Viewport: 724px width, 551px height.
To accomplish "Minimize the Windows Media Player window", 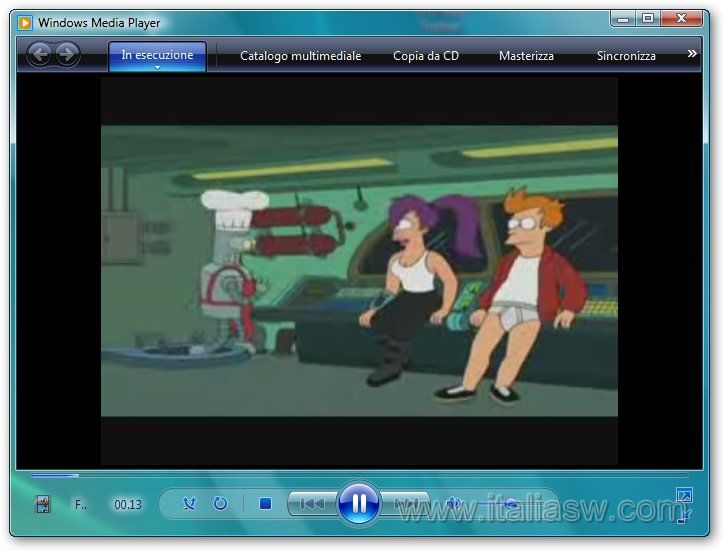I will (623, 18).
